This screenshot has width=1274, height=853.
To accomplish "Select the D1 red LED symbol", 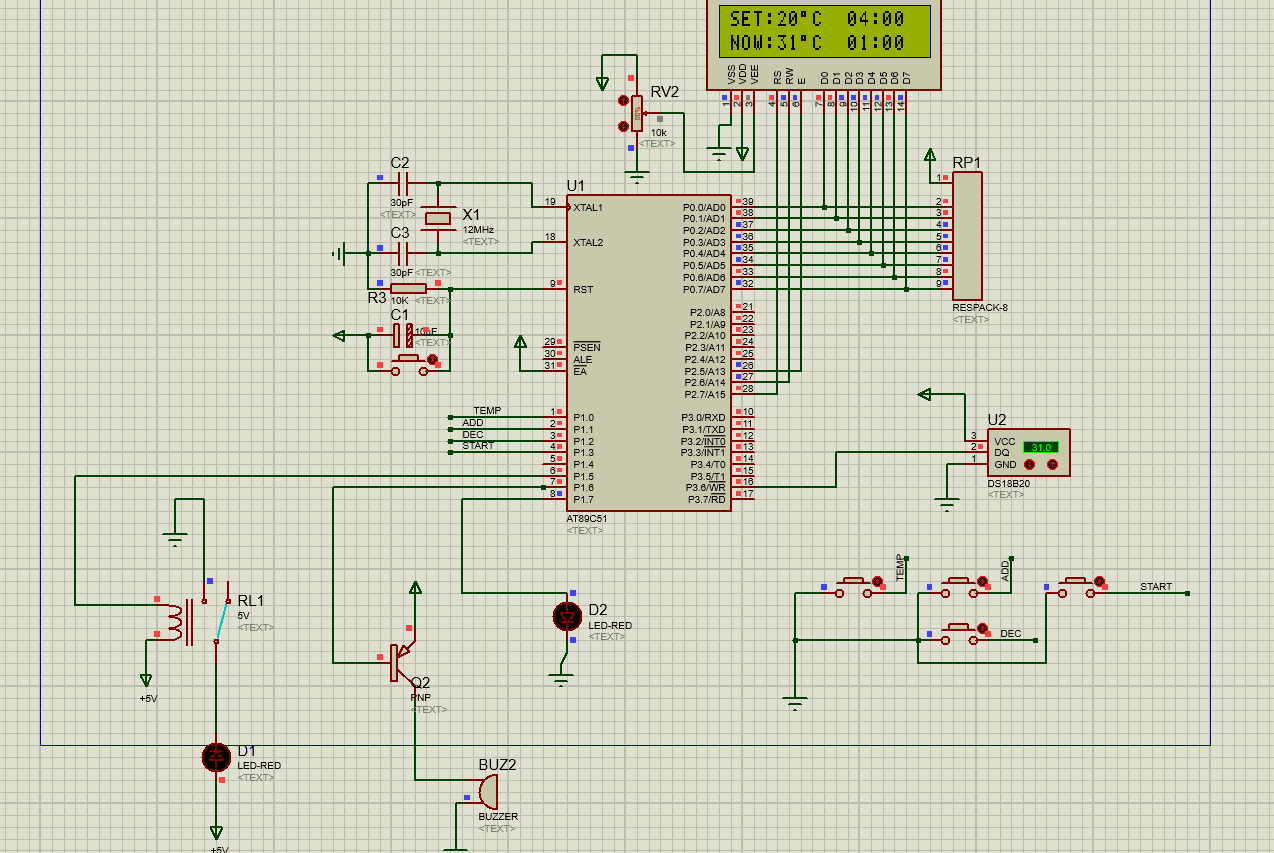I will [216, 757].
